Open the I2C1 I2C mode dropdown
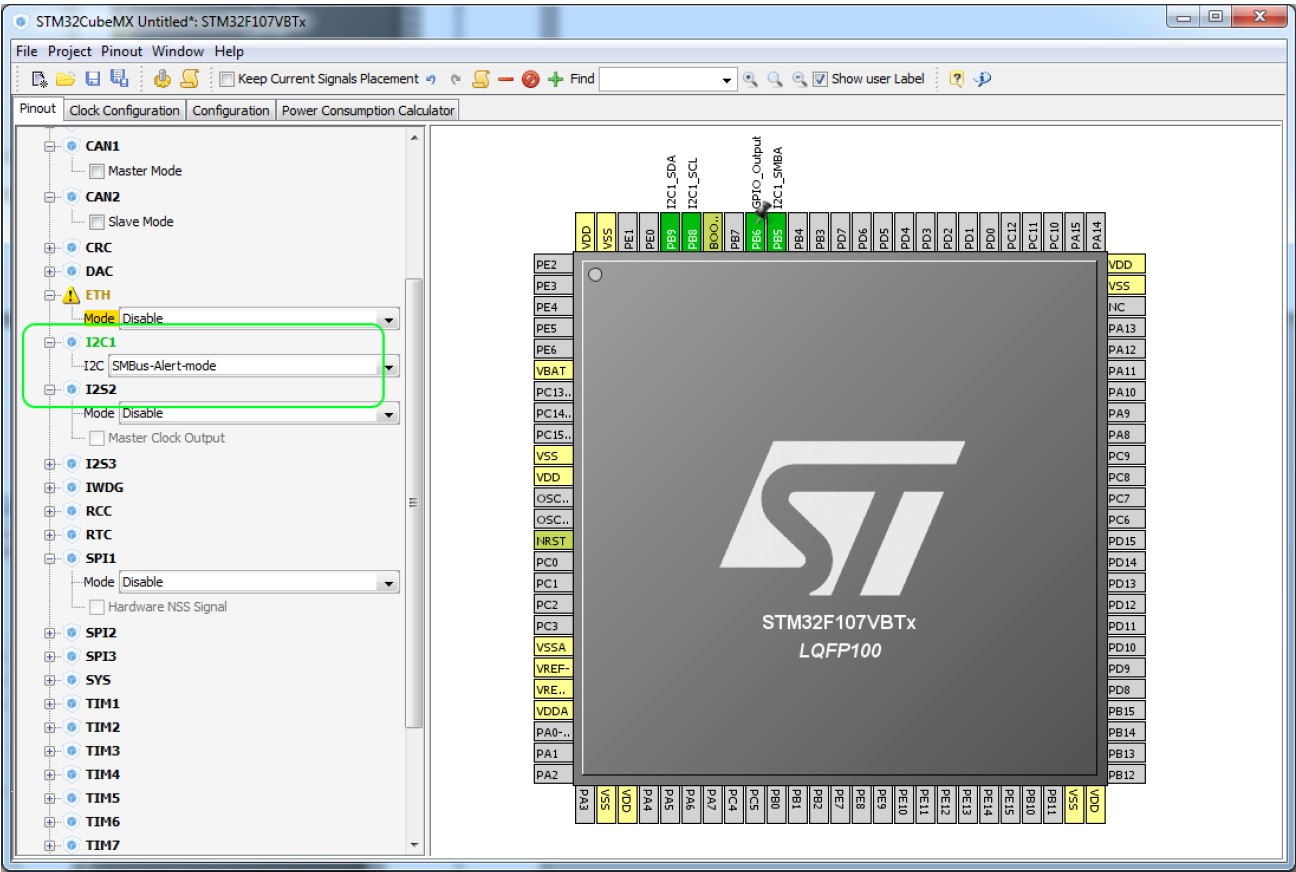The image size is (1296, 872). 255,366
